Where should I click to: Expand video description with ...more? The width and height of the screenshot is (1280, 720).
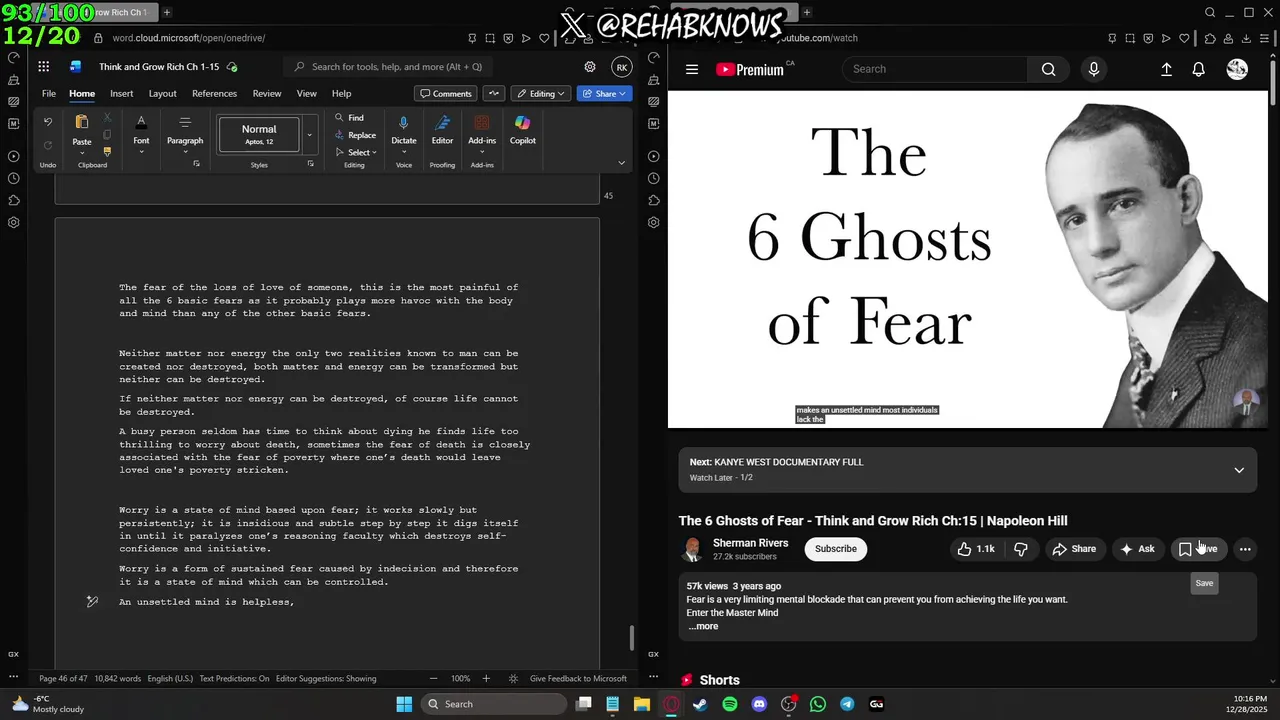pyautogui.click(x=703, y=626)
